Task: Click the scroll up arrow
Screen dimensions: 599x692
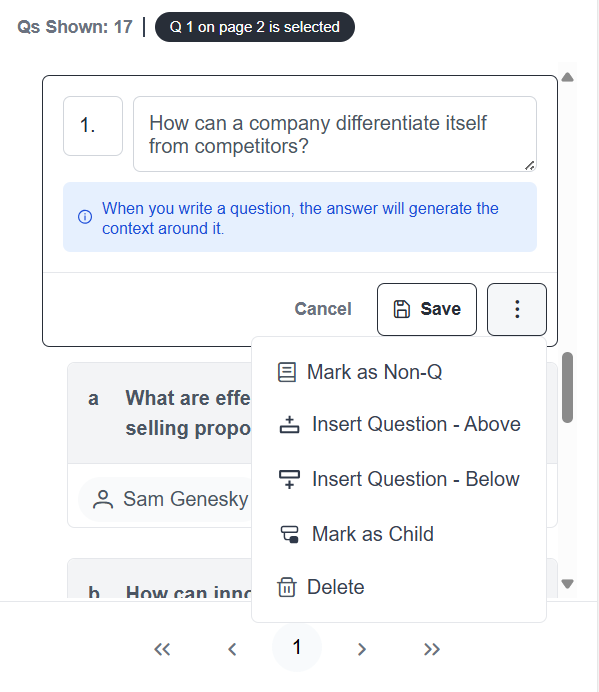Action: click(x=568, y=78)
